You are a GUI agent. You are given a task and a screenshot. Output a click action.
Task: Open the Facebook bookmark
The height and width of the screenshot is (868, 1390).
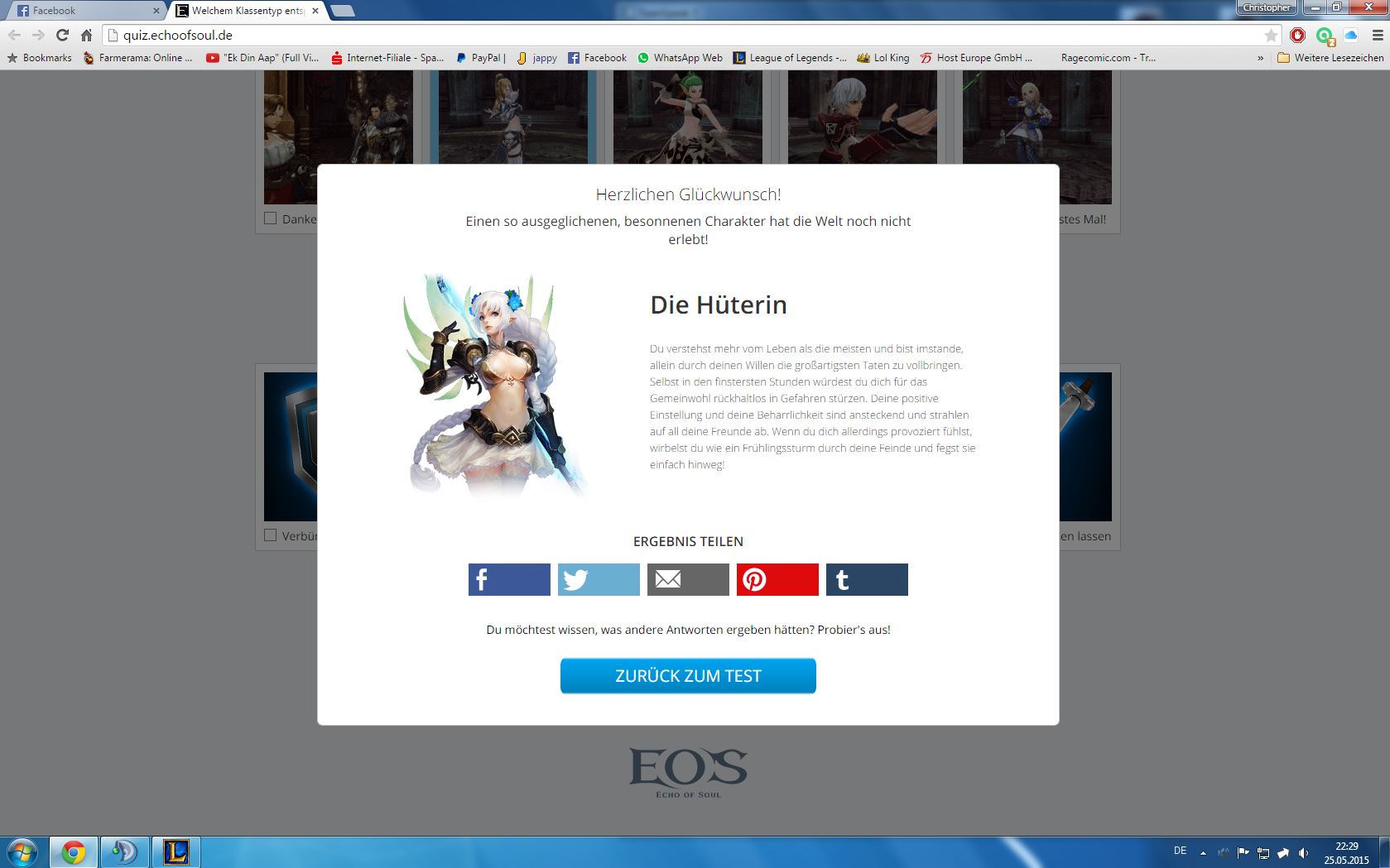coord(597,58)
